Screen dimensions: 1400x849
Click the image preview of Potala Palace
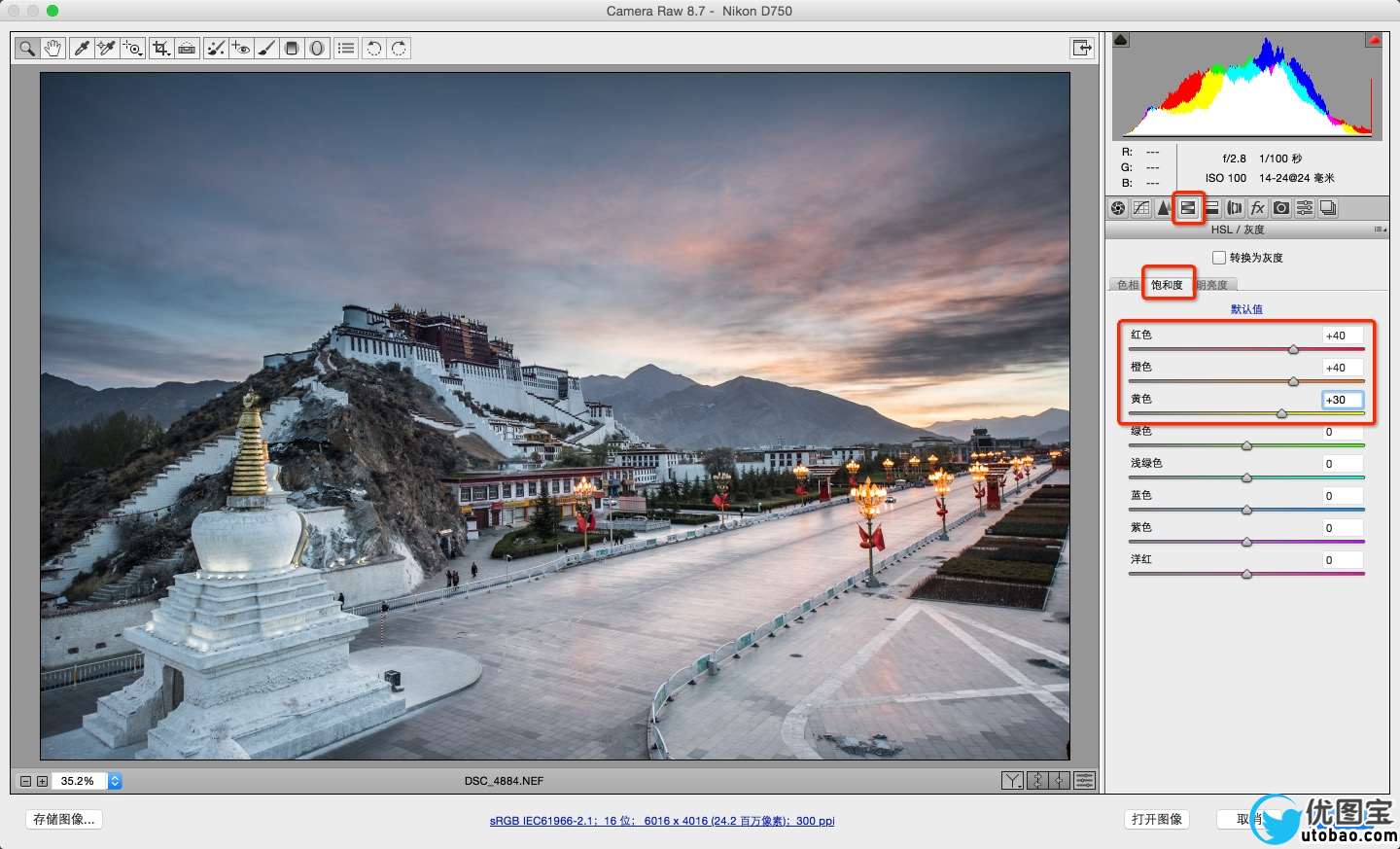pyautogui.click(x=555, y=416)
